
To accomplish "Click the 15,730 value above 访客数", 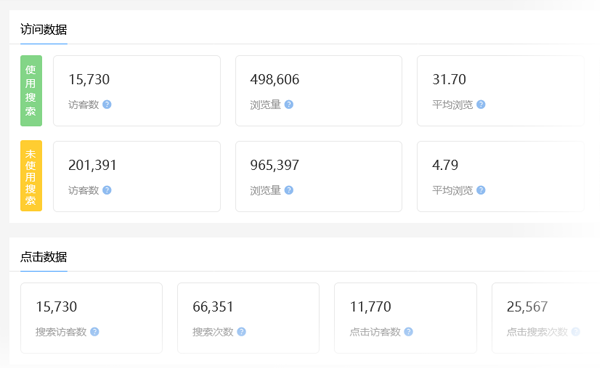I will (89, 80).
